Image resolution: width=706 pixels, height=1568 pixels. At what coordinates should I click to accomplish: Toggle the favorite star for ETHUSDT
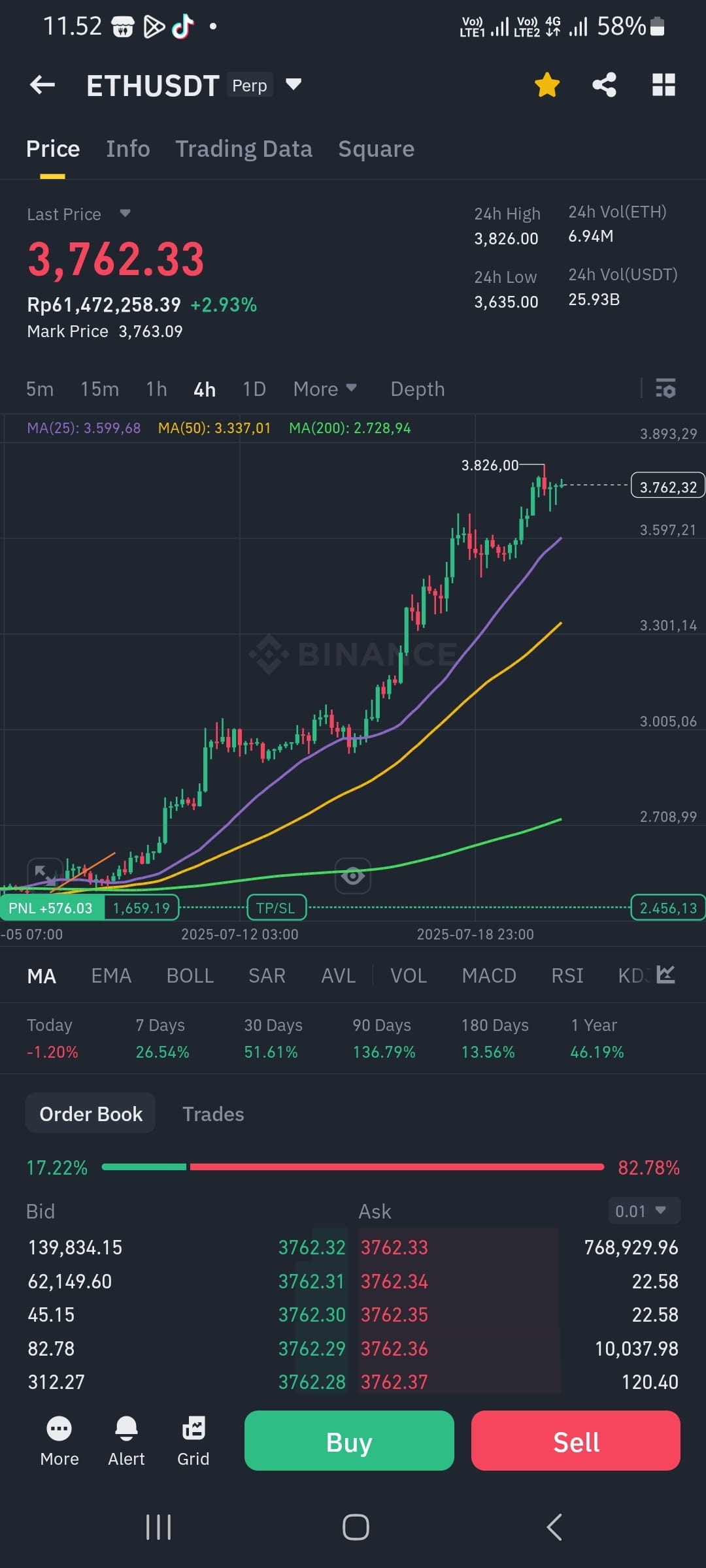pyautogui.click(x=547, y=85)
